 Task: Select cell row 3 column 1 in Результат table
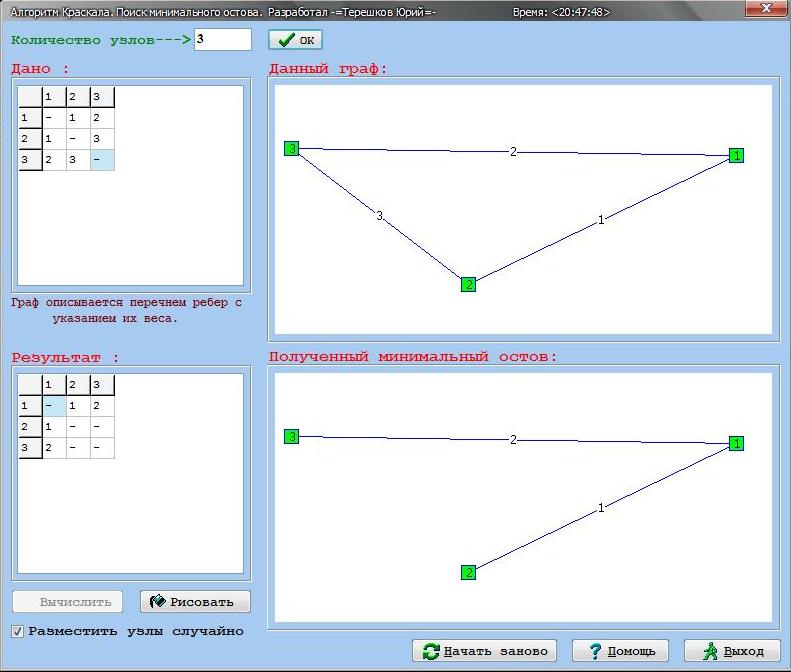[54, 448]
